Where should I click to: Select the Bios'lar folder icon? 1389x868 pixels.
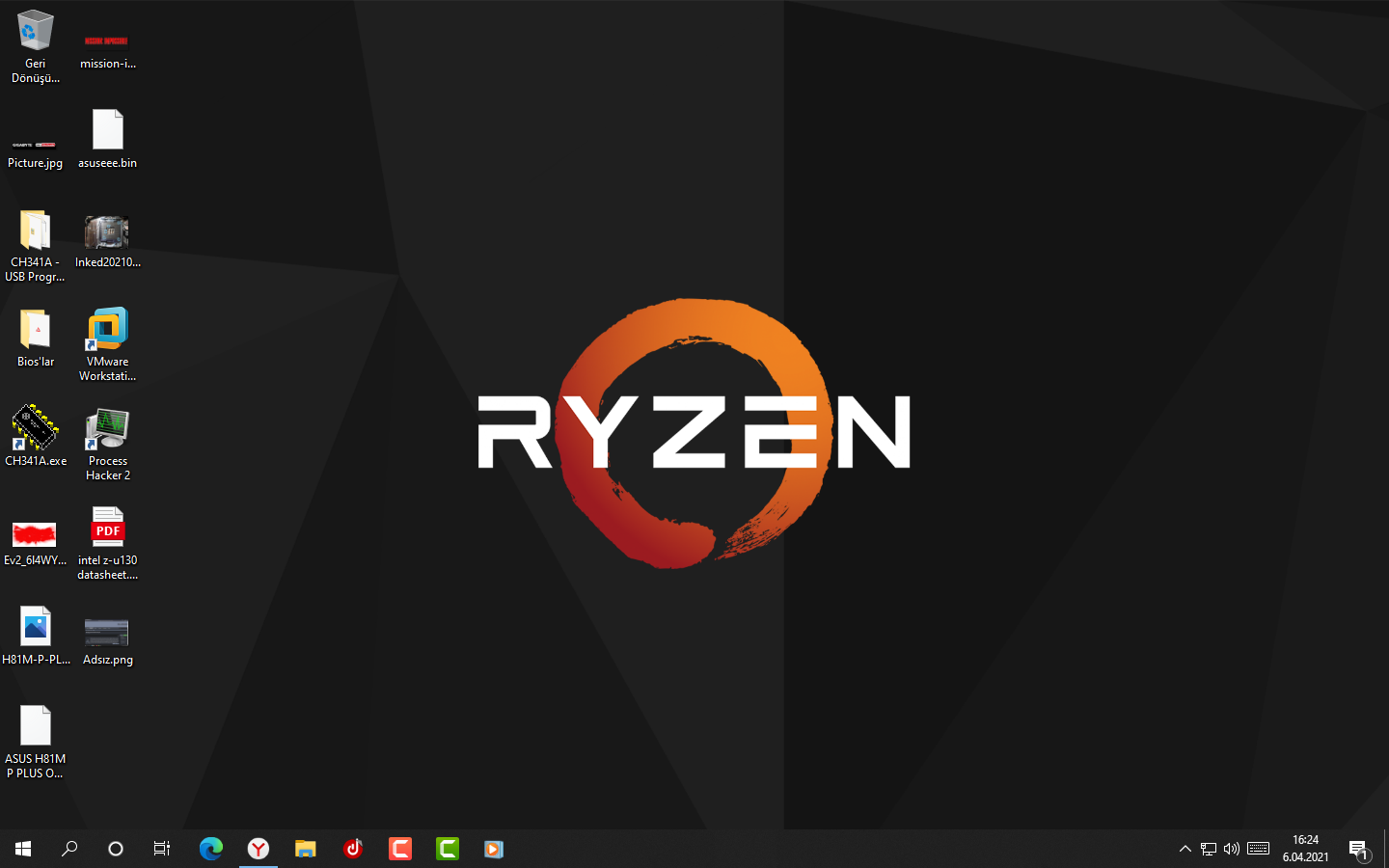tap(36, 339)
